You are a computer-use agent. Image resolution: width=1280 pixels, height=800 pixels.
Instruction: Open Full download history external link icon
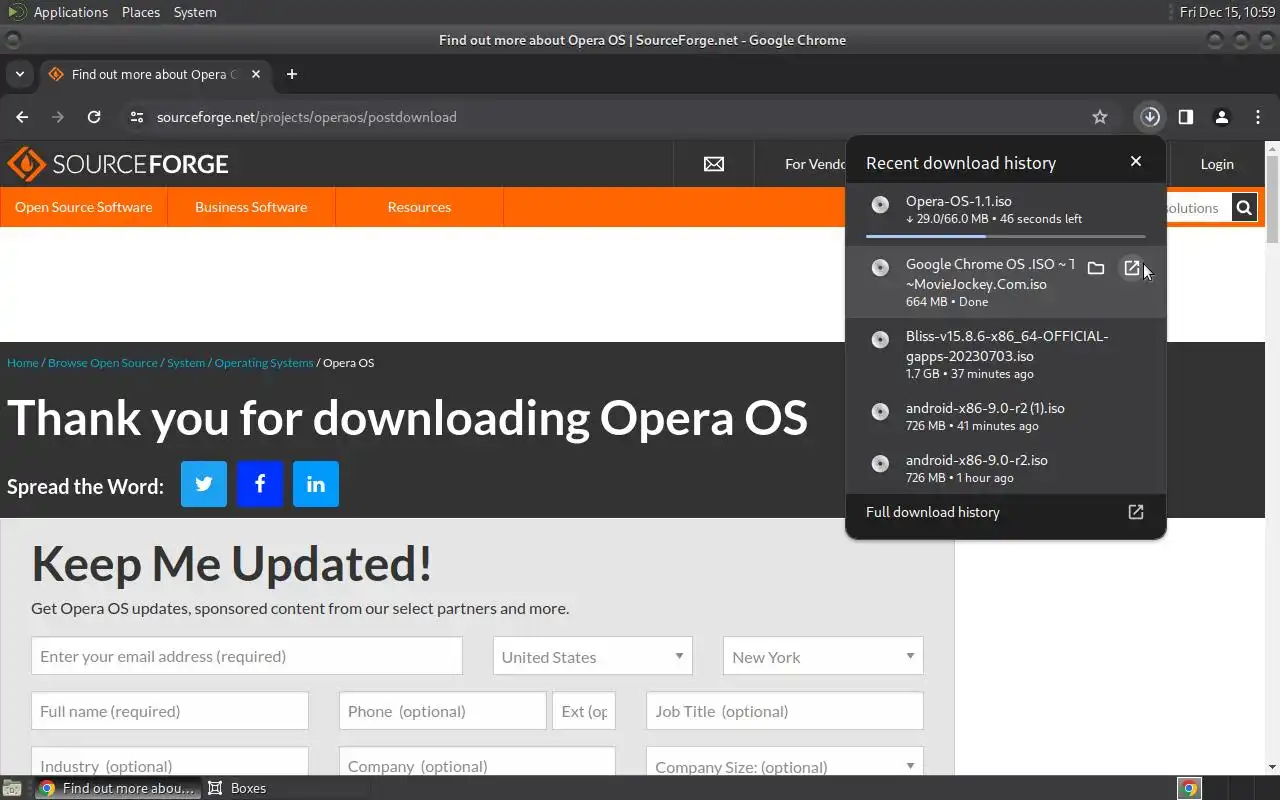(1136, 512)
